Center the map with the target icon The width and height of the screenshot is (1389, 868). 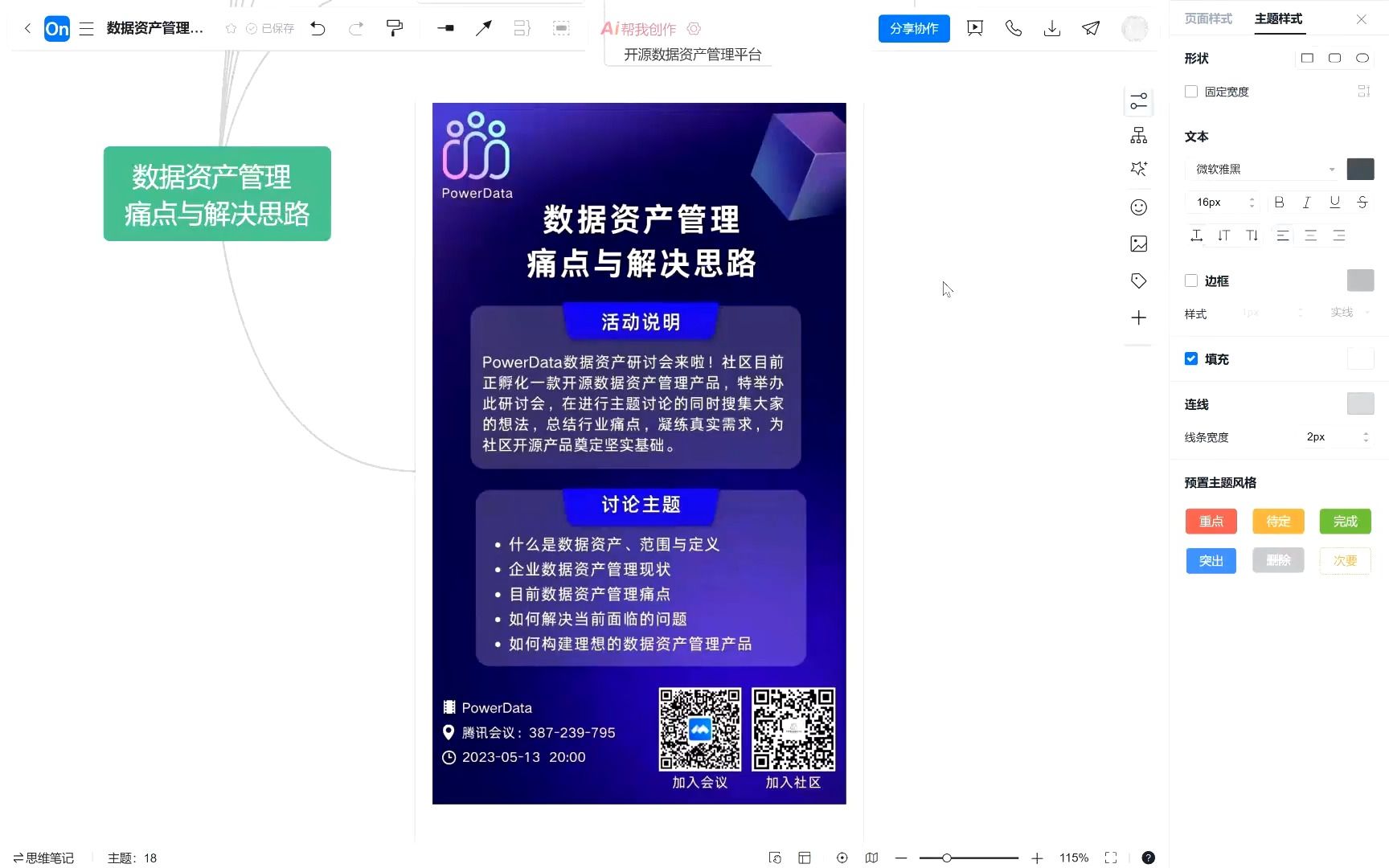coord(842,858)
